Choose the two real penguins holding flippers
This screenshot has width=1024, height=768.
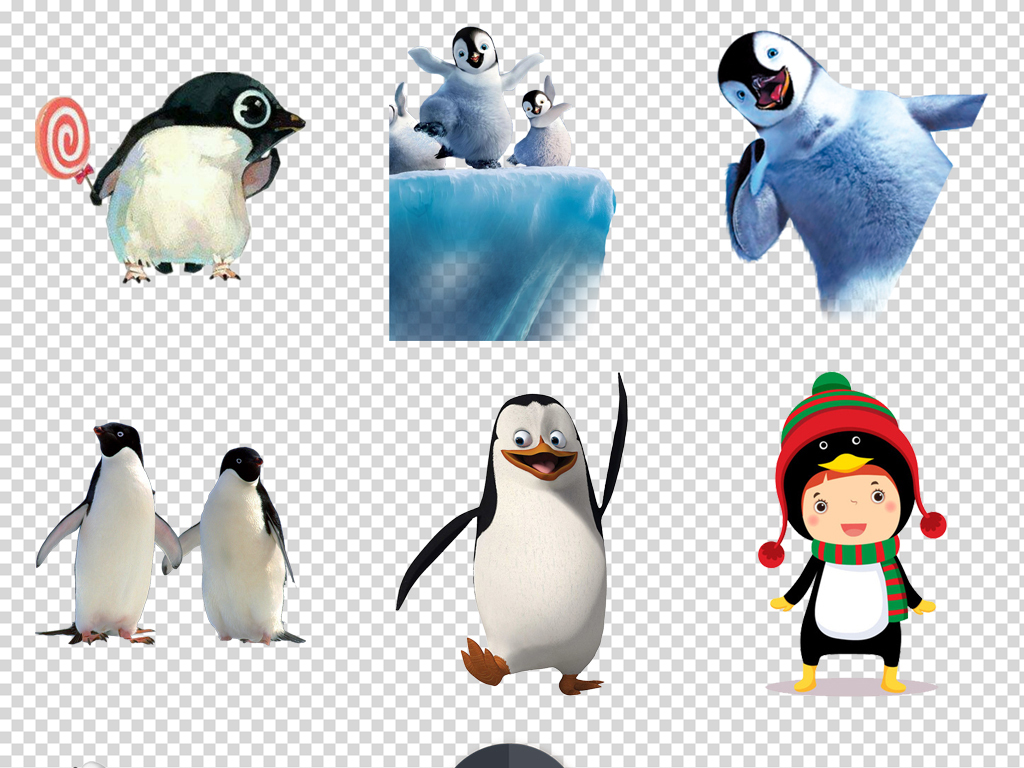click(170, 534)
